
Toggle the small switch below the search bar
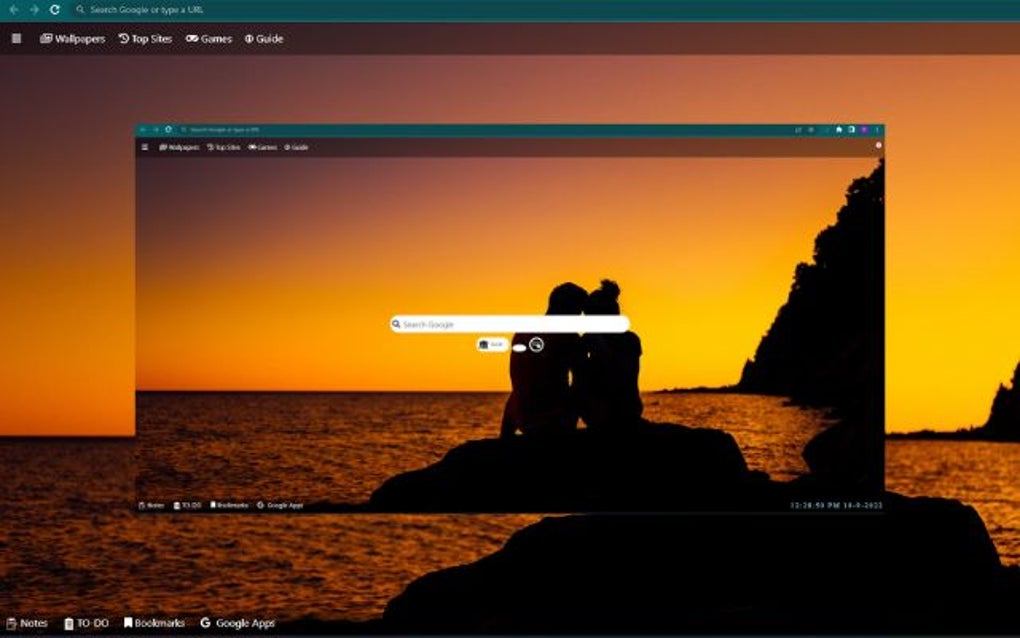click(x=520, y=347)
